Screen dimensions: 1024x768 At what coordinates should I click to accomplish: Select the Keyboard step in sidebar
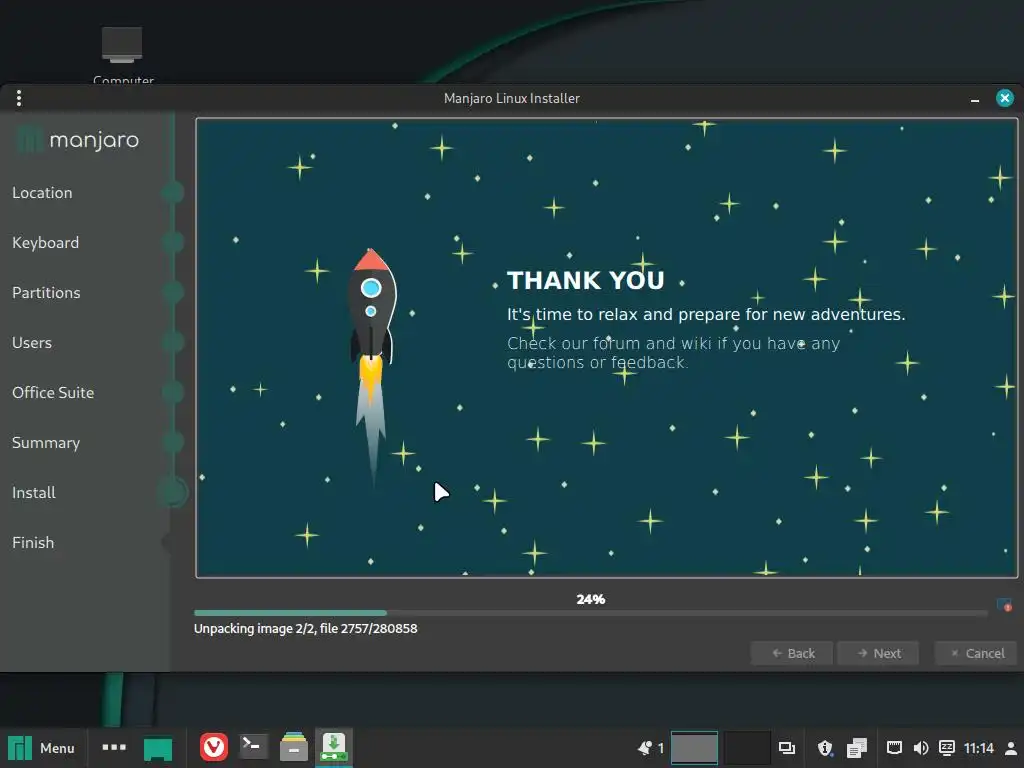[46, 243]
